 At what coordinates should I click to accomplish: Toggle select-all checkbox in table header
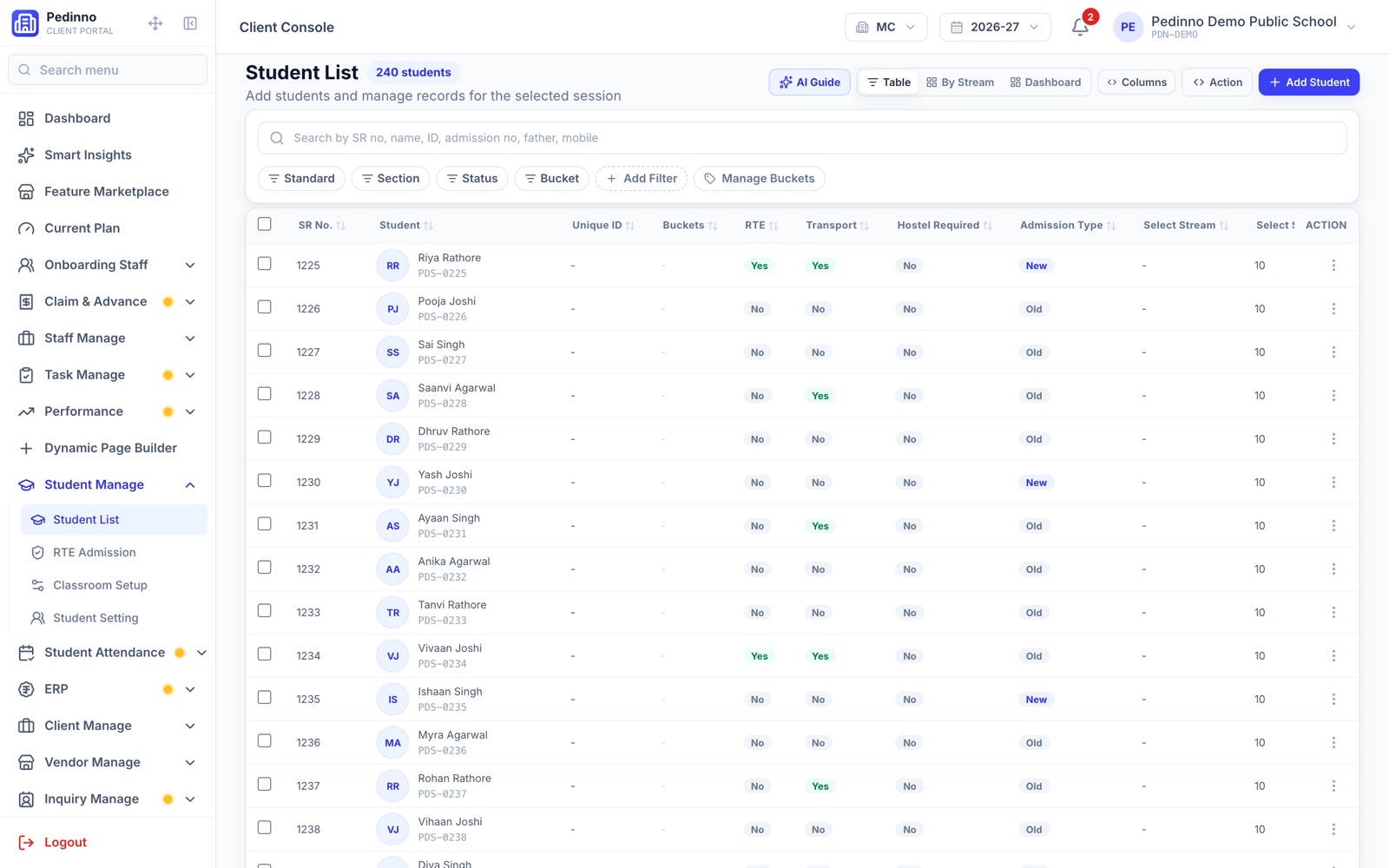pyautogui.click(x=265, y=224)
